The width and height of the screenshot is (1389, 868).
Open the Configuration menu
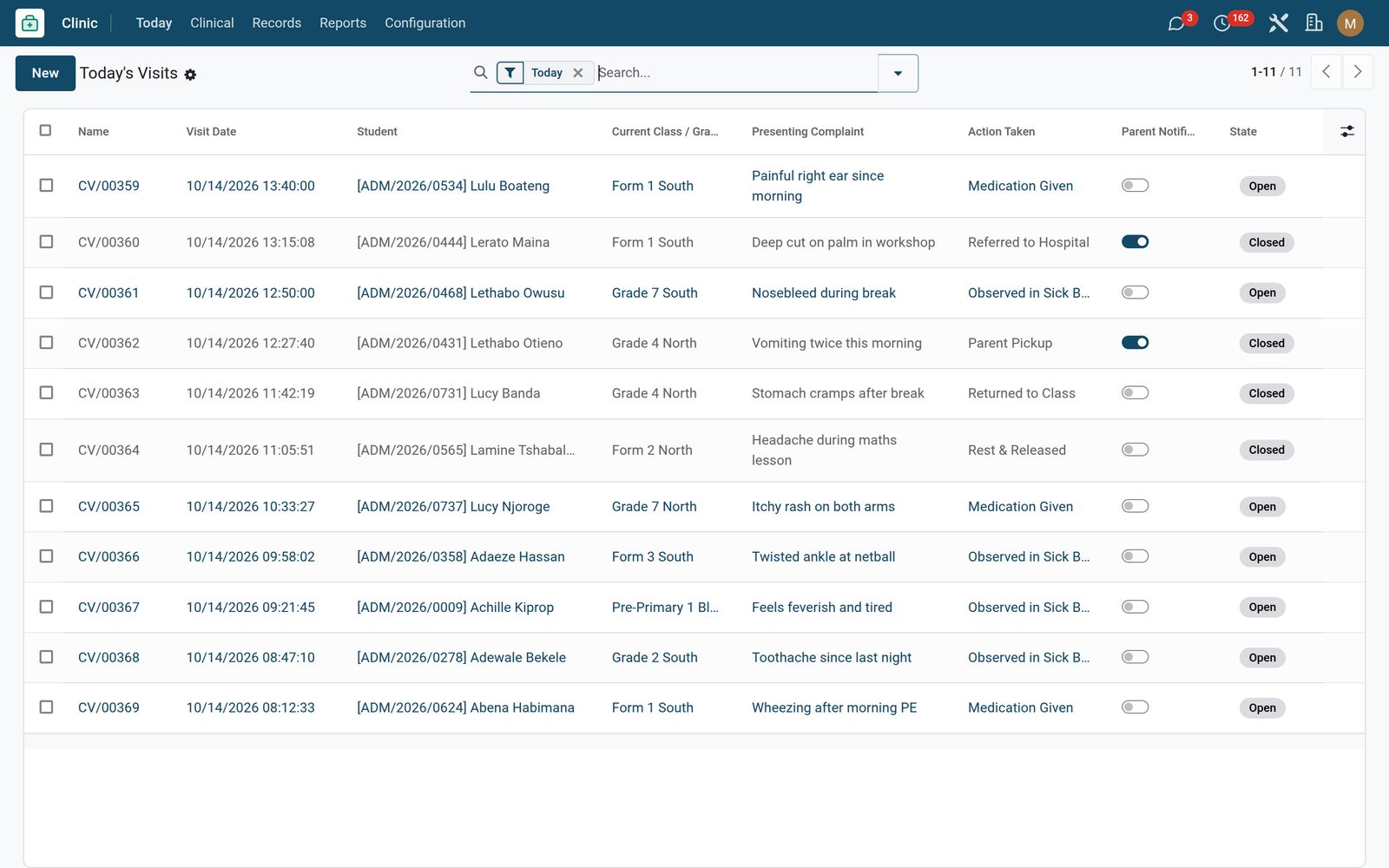coord(425,23)
